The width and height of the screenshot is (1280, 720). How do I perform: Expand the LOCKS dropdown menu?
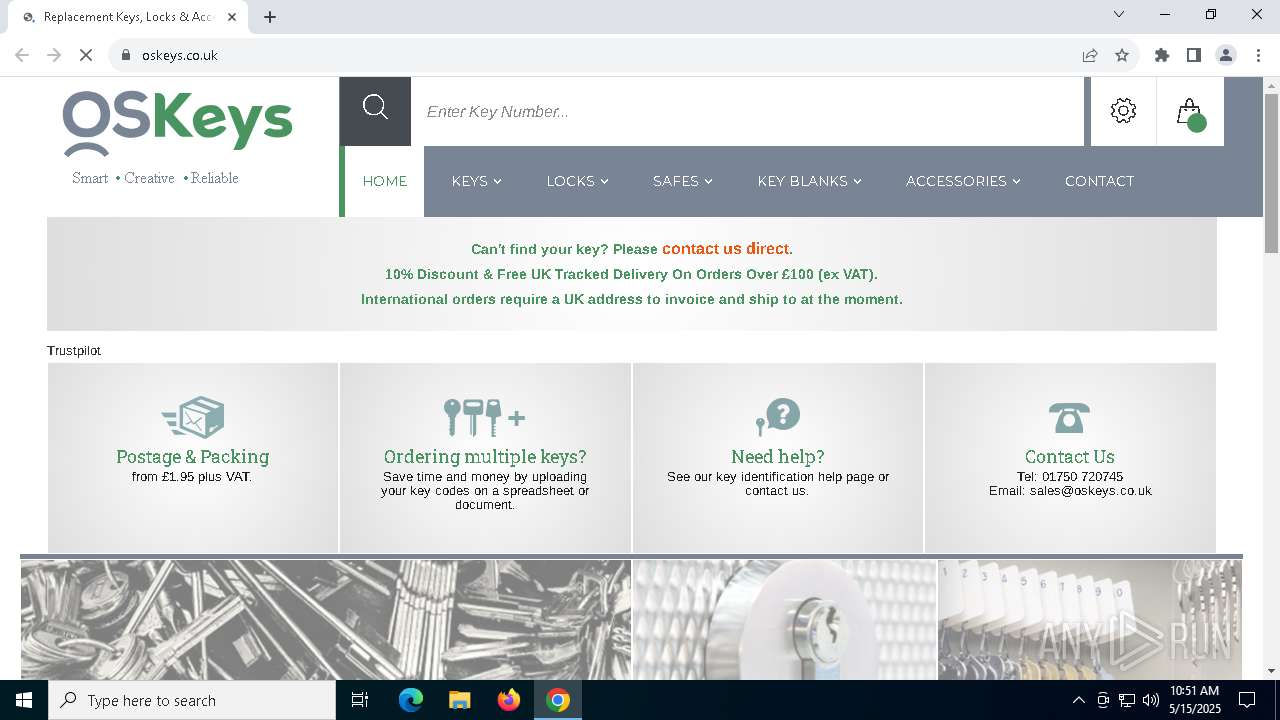tap(577, 181)
